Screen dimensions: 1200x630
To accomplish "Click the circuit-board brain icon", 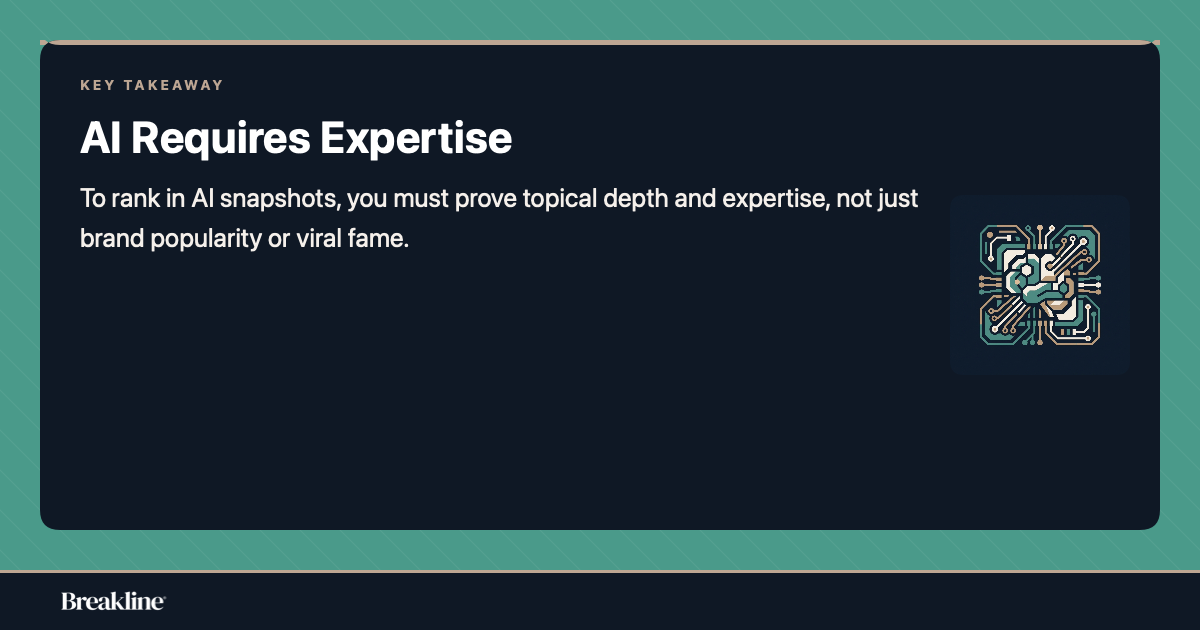I will pos(1040,284).
